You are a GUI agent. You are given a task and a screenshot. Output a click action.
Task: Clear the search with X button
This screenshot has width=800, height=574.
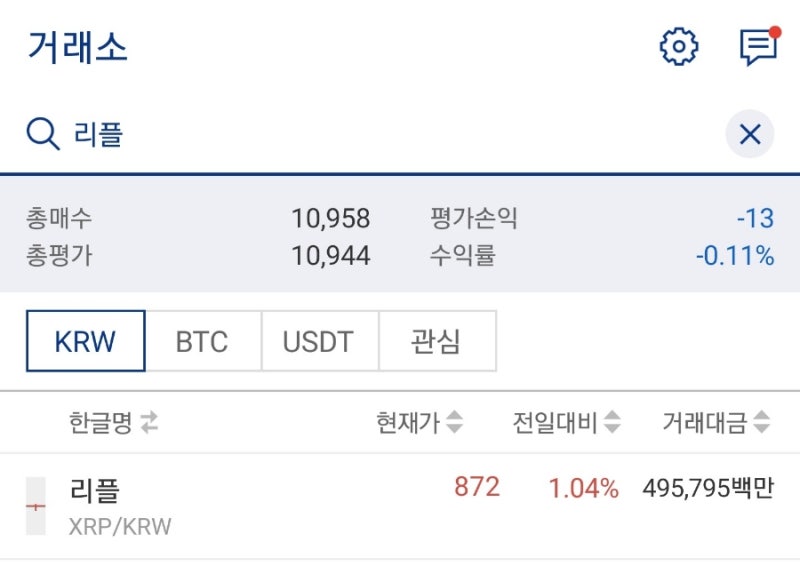(750, 134)
